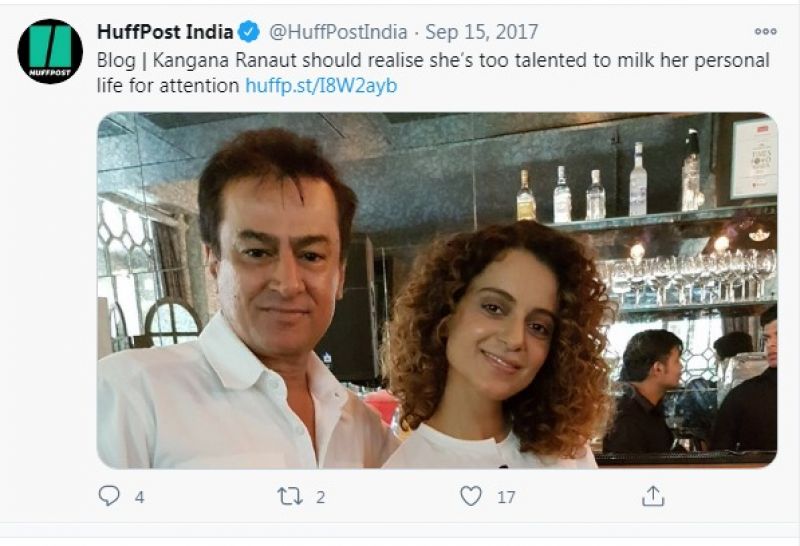Viewport: 800px width, 546px height.
Task: Click the blue verified badge
Action: click(250, 32)
